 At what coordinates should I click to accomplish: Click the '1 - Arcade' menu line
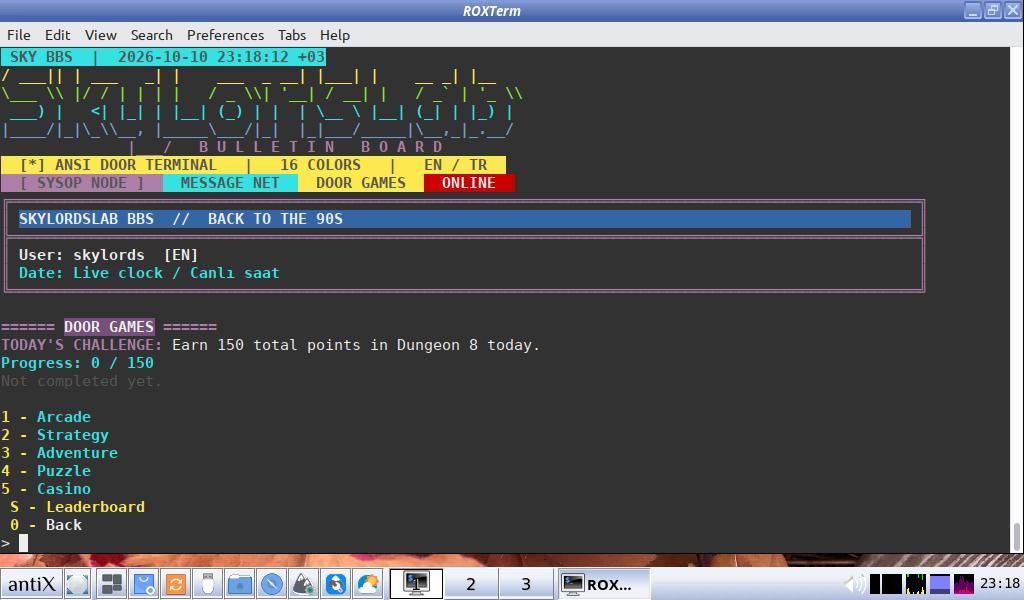pos(46,417)
